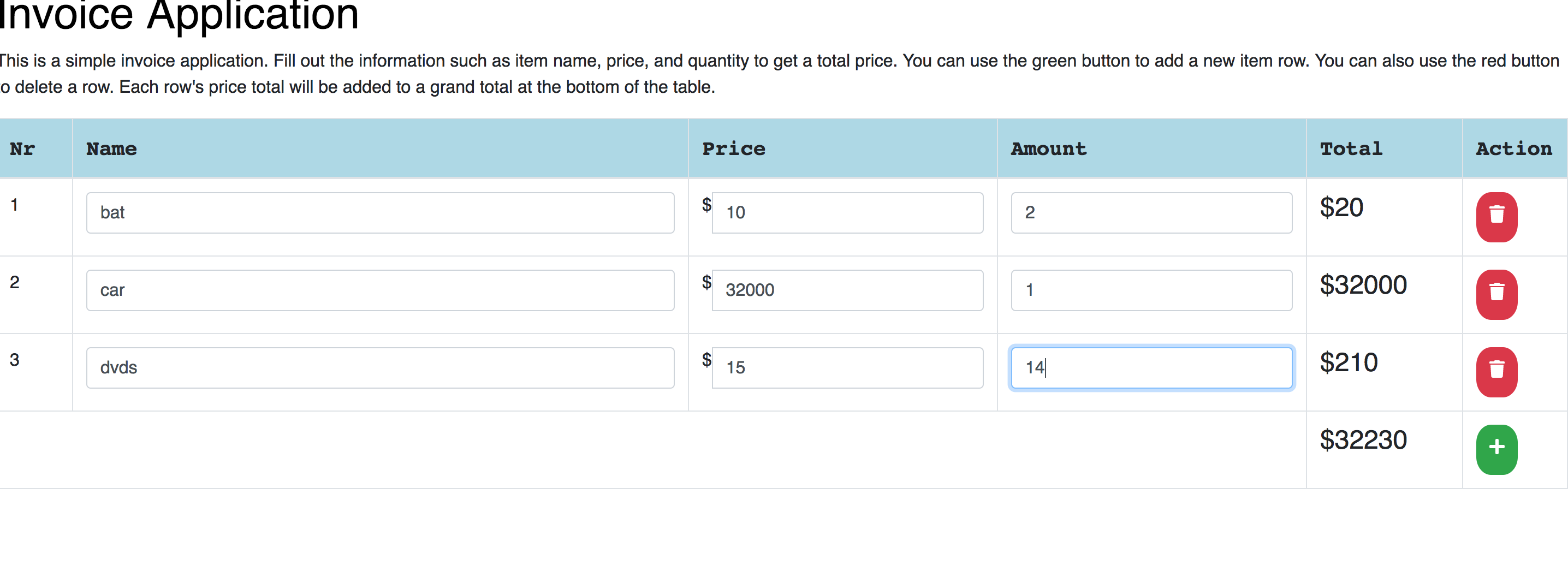Select the amount field for the bat row
1568x583 pixels.
pos(1151,212)
